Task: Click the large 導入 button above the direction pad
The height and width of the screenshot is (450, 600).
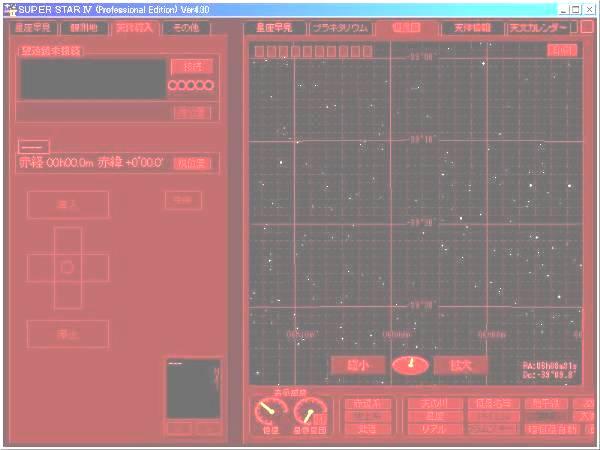Action: click(x=68, y=205)
